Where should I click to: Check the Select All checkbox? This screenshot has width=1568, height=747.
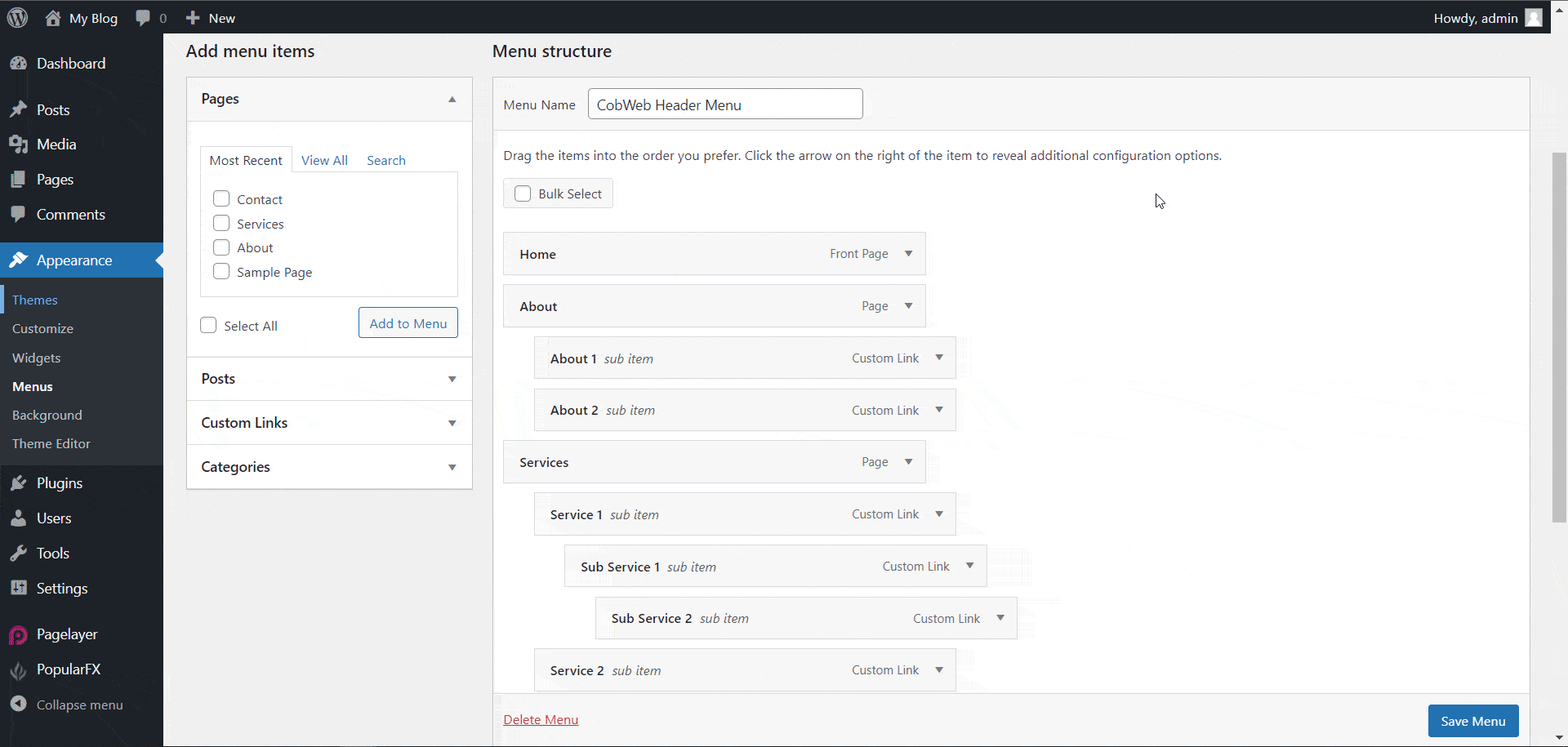point(208,325)
